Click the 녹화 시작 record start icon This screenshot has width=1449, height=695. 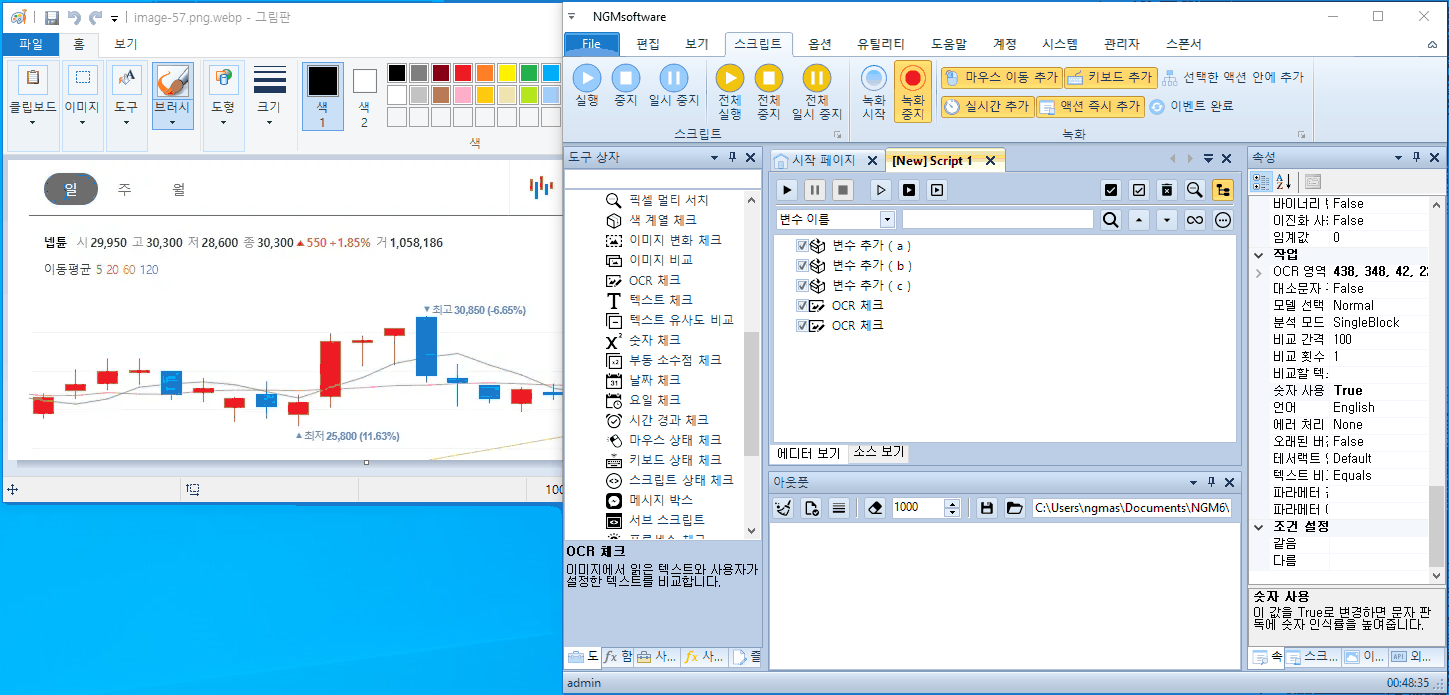874,78
